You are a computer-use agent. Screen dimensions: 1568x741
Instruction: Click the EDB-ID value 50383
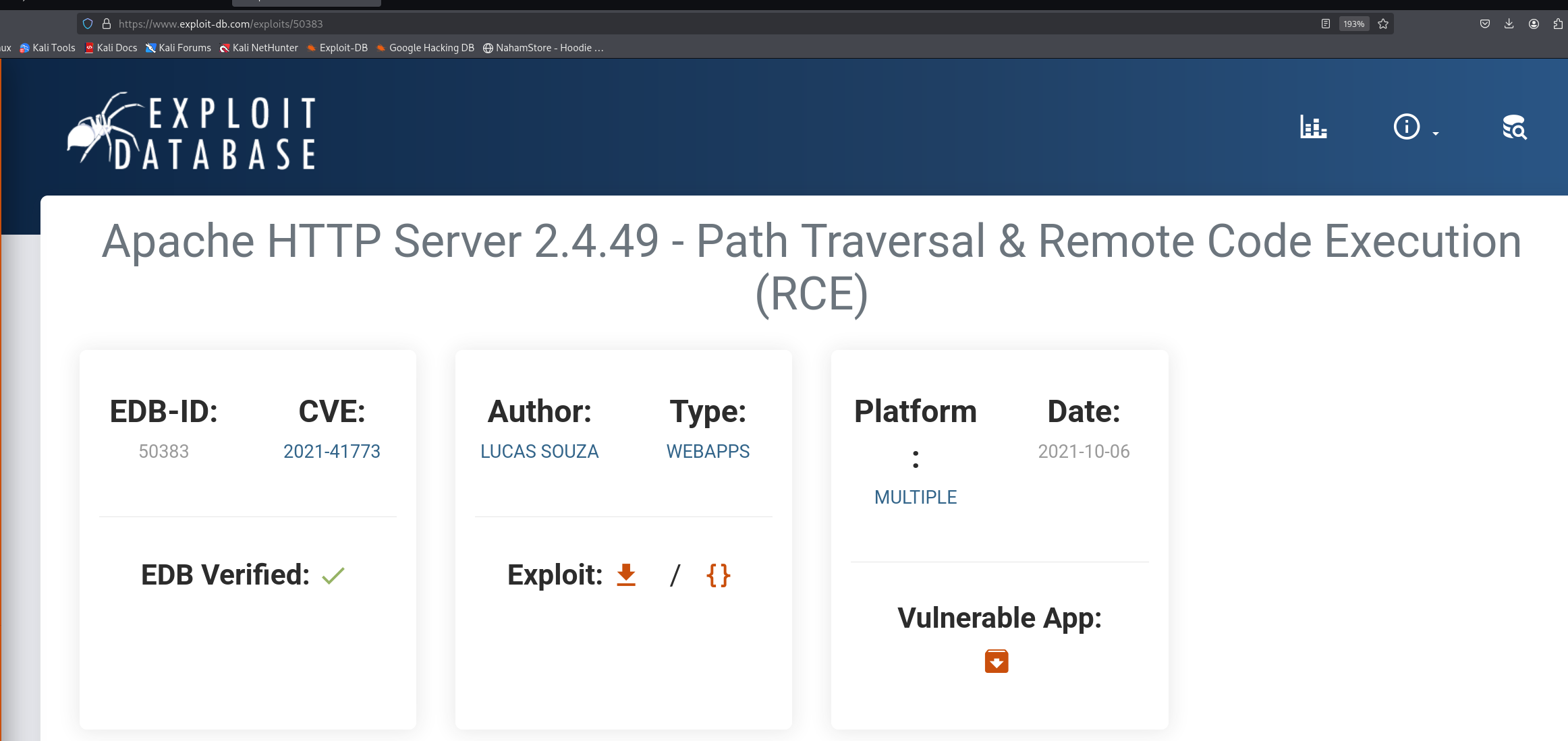click(164, 451)
